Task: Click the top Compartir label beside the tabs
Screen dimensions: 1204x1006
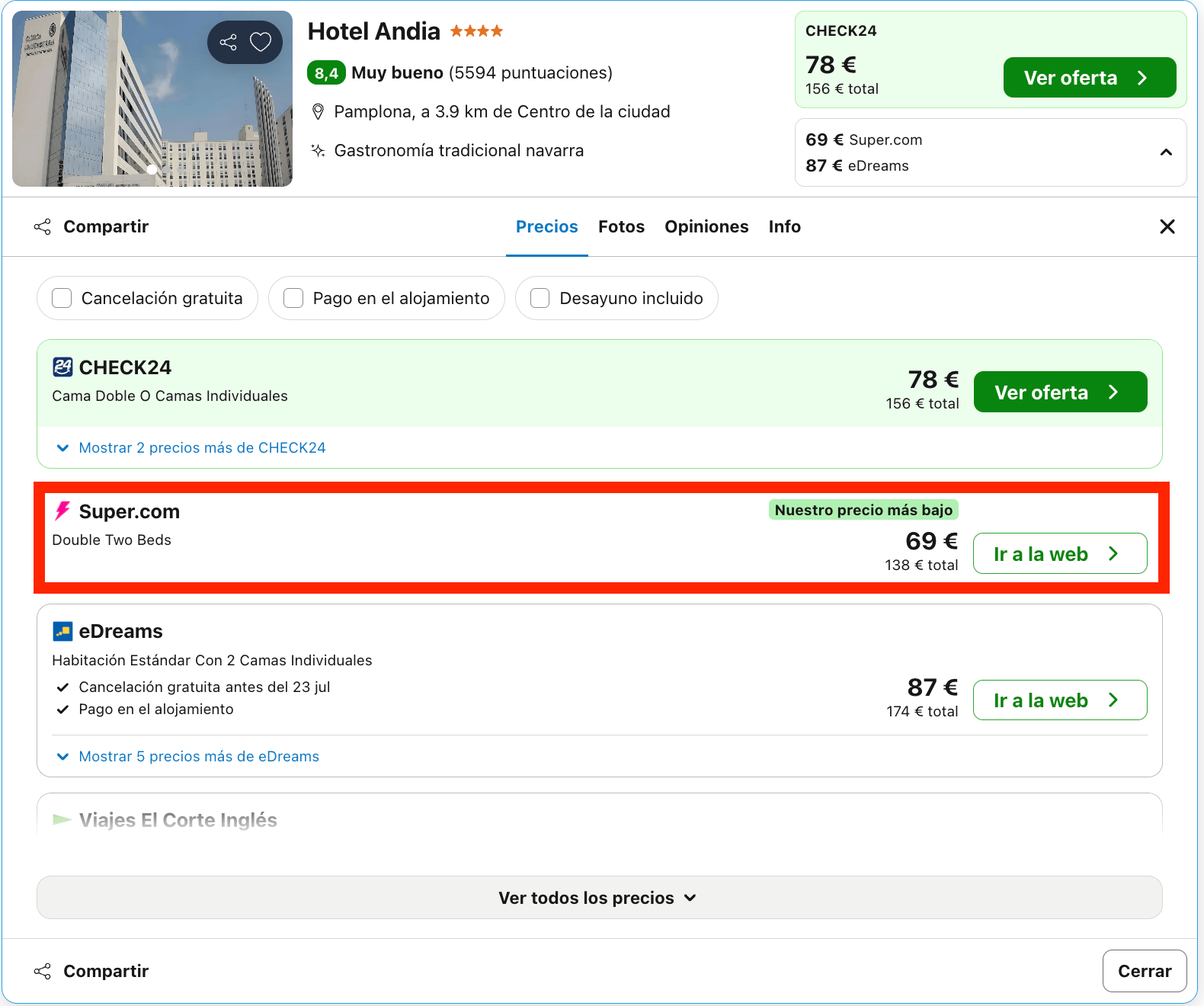Action: (x=106, y=226)
